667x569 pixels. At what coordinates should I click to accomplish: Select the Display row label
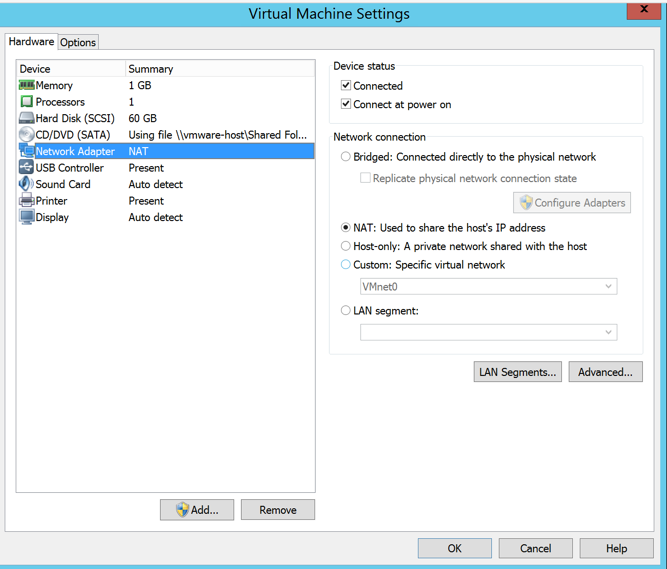[x=52, y=217]
